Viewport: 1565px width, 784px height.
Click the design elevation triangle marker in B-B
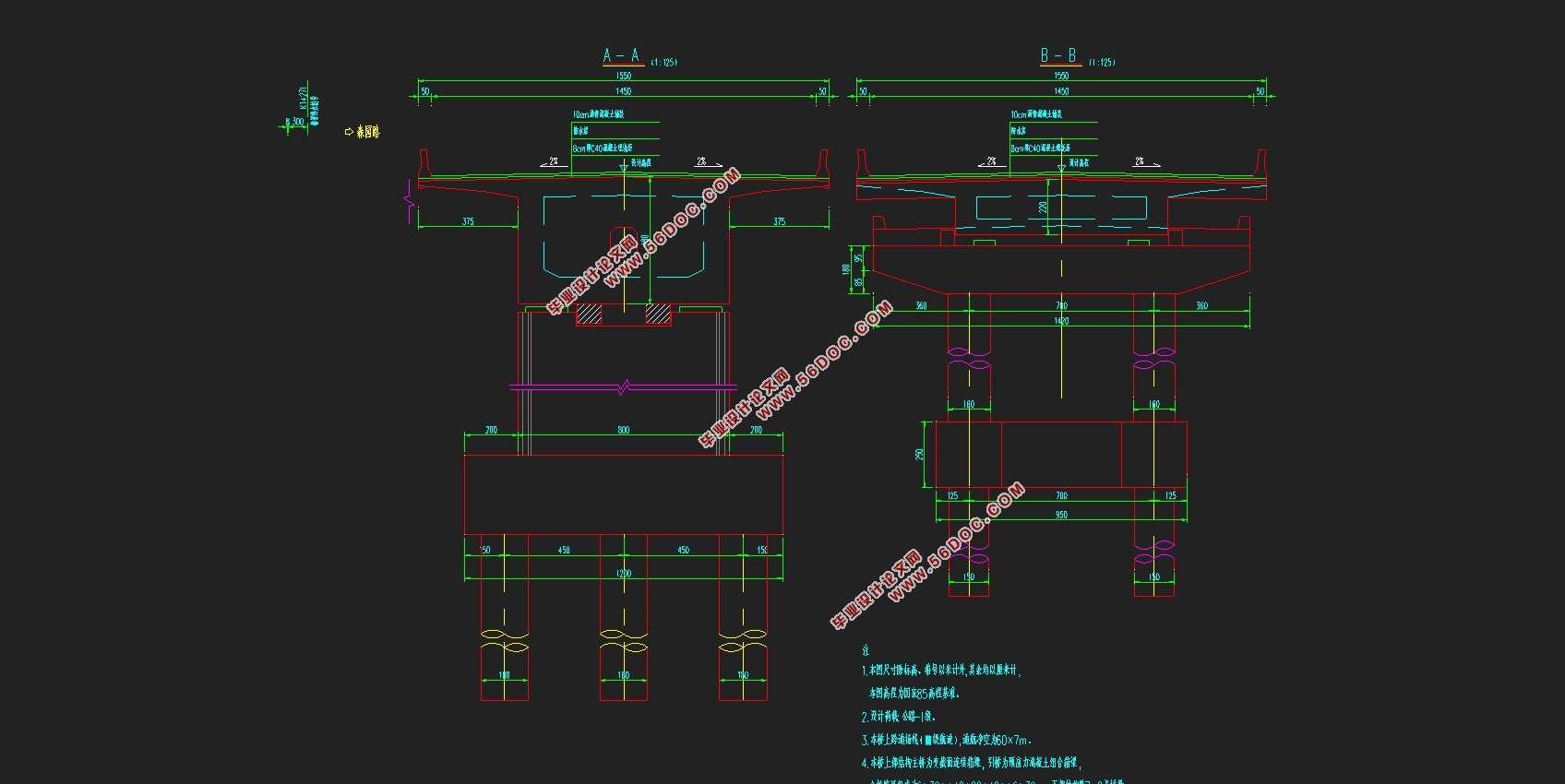(1061, 167)
